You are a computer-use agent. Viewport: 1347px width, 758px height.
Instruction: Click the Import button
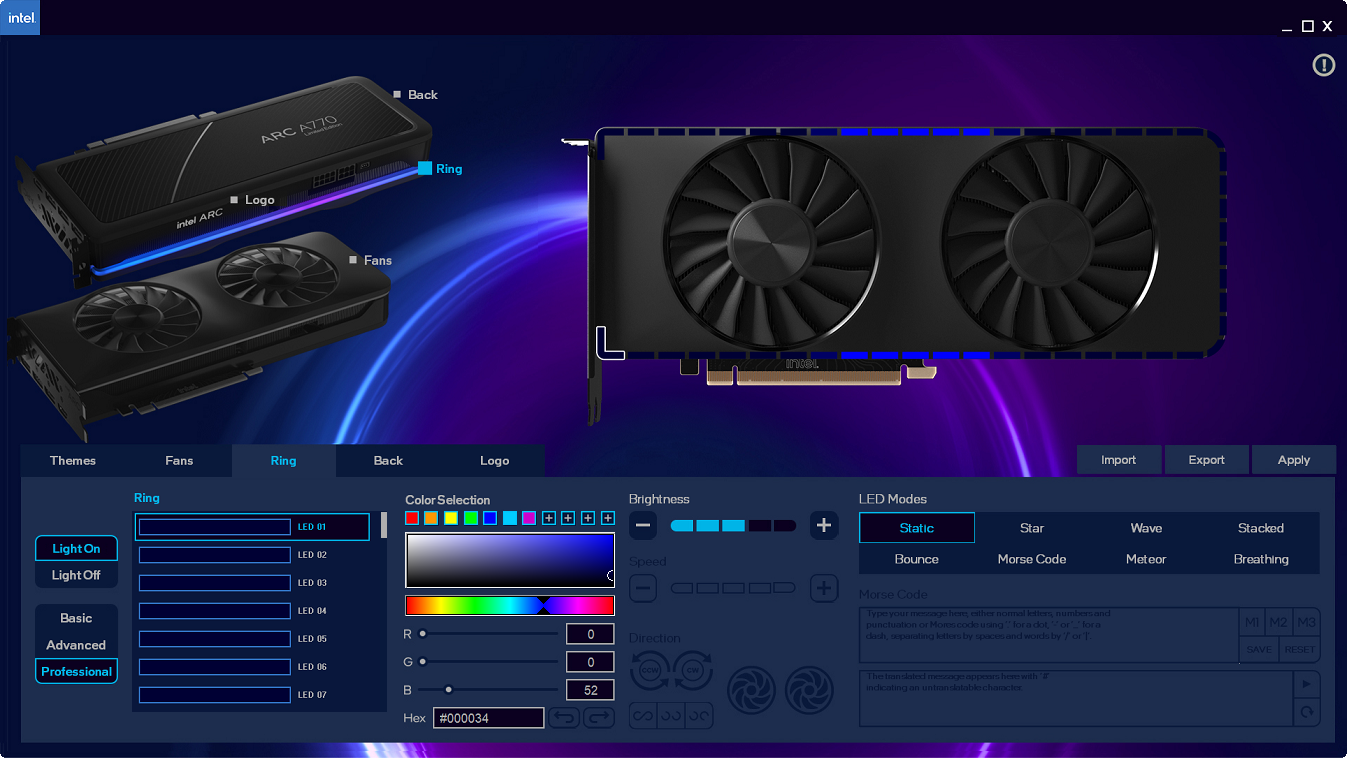[1119, 460]
